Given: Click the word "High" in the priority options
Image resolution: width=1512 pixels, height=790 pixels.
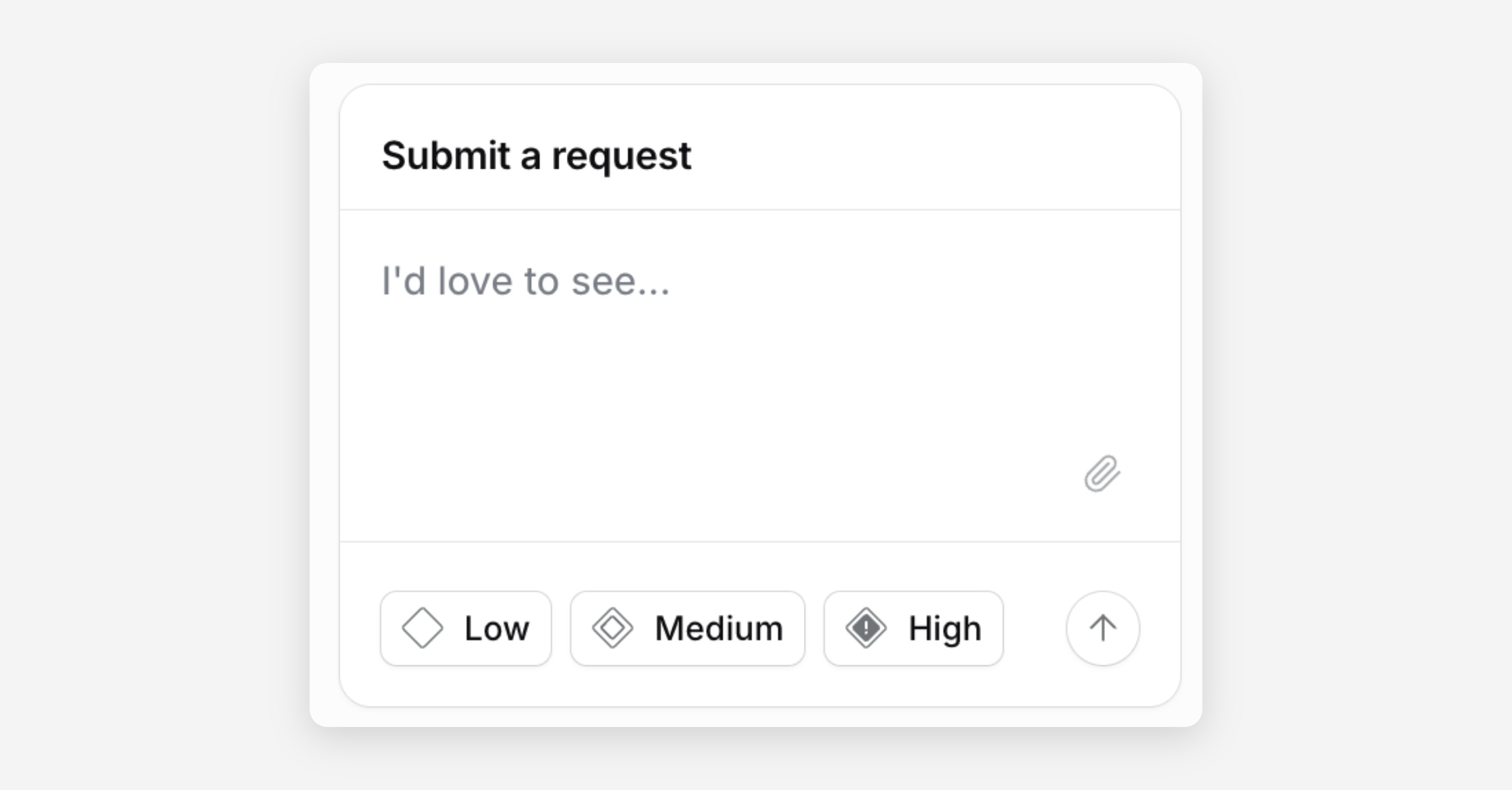Looking at the screenshot, I should 944,628.
